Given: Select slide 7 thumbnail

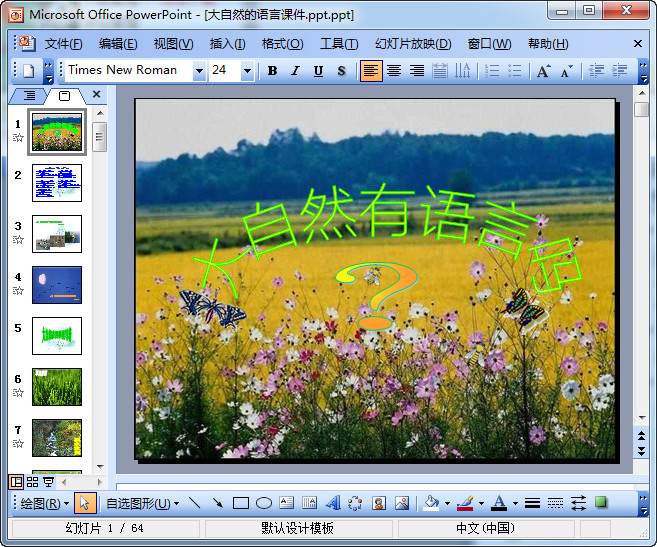Looking at the screenshot, I should [x=57, y=438].
